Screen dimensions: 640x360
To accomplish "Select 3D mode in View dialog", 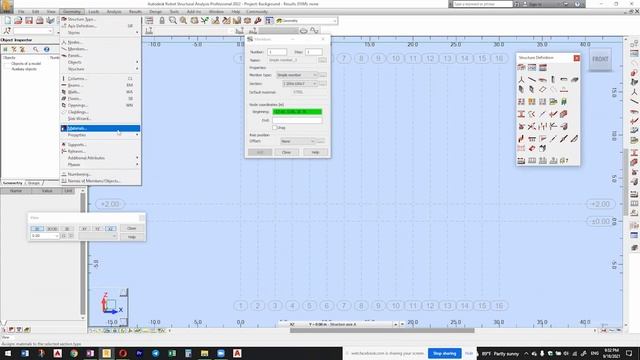I will 67,229.
